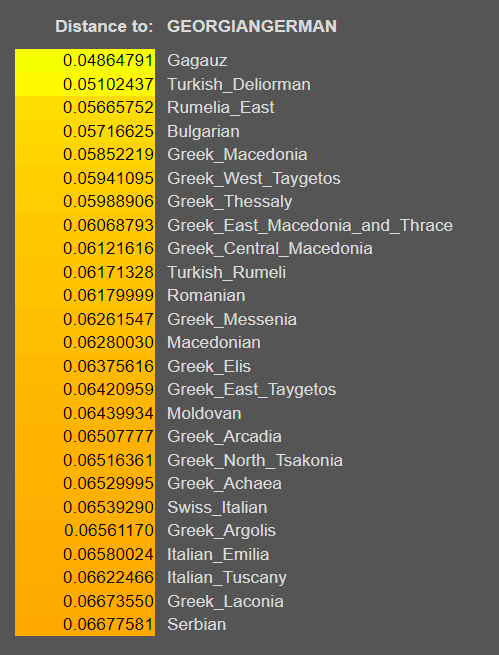Click the GEORGIANGERMAN target header
The width and height of the screenshot is (499, 655).
pyautogui.click(x=252, y=26)
